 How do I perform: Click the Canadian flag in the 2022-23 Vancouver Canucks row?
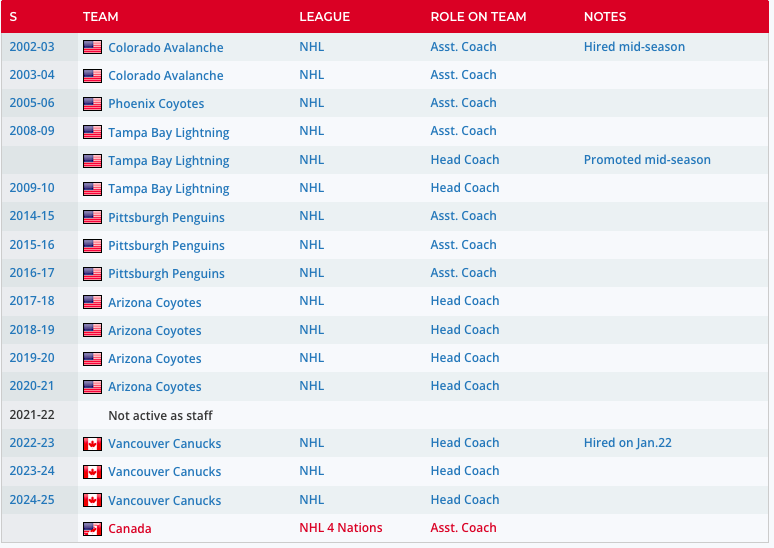click(x=92, y=444)
